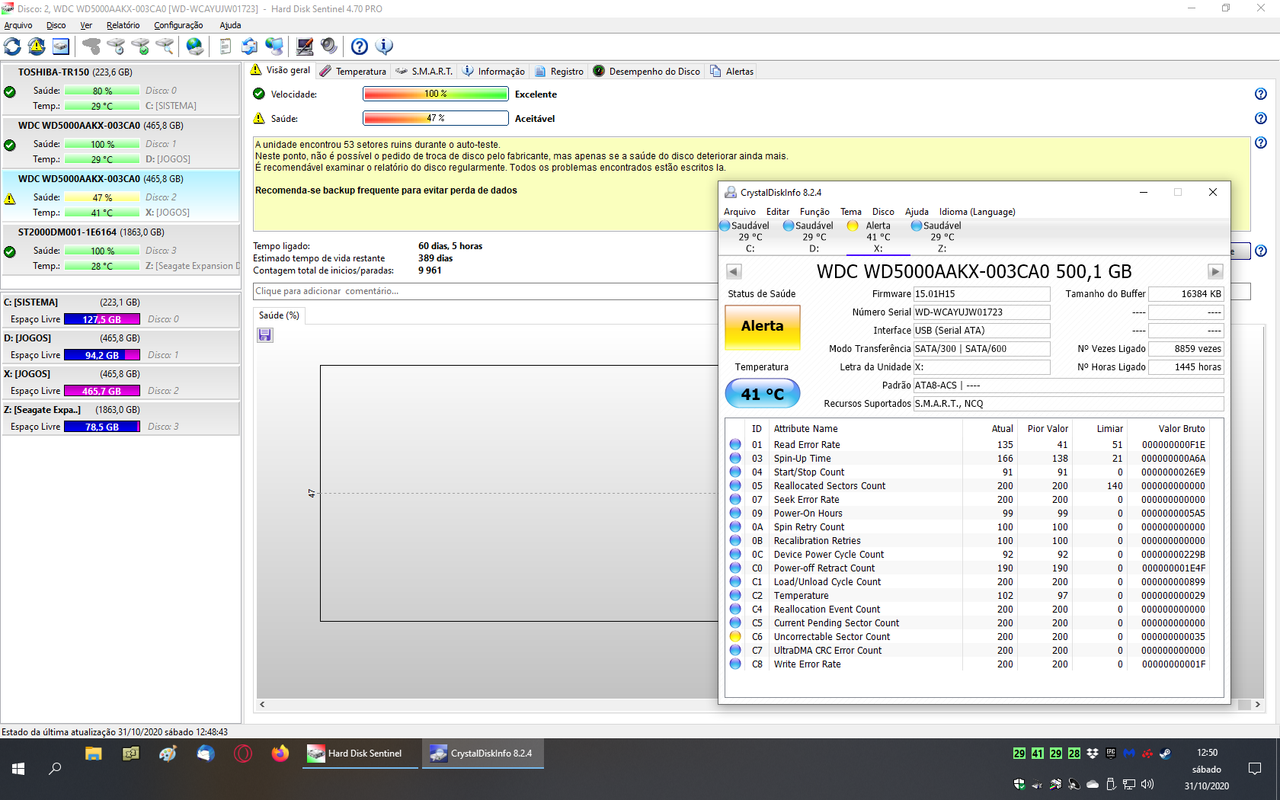Image resolution: width=1280 pixels, height=800 pixels.
Task: Click the blue sync arrows document icon
Action: [x=249, y=46]
